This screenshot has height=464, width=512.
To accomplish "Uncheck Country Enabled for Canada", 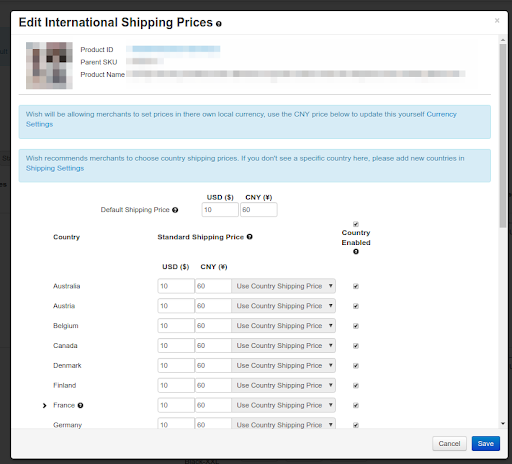I will [x=356, y=346].
